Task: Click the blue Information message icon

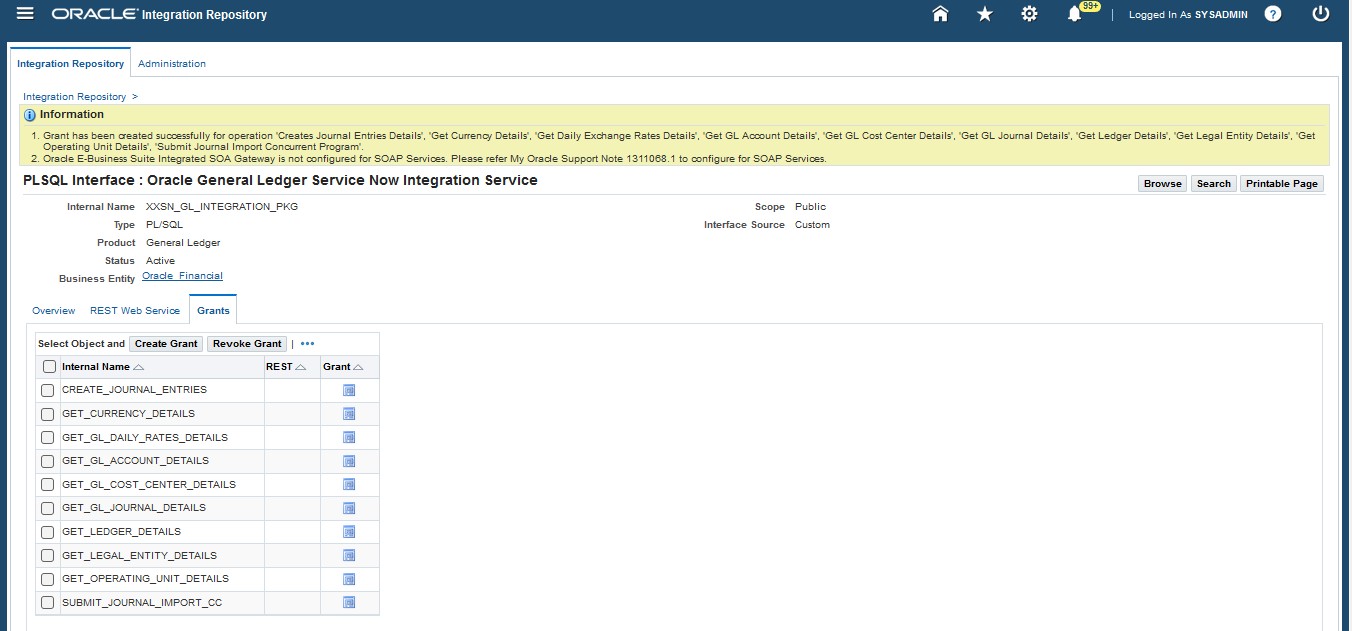Action: 29,115
